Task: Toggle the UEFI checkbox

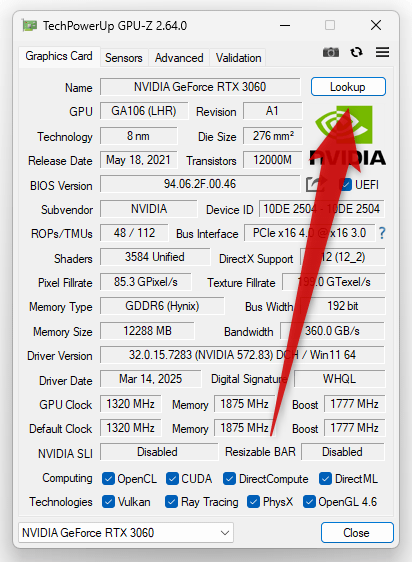Action: coord(346,185)
